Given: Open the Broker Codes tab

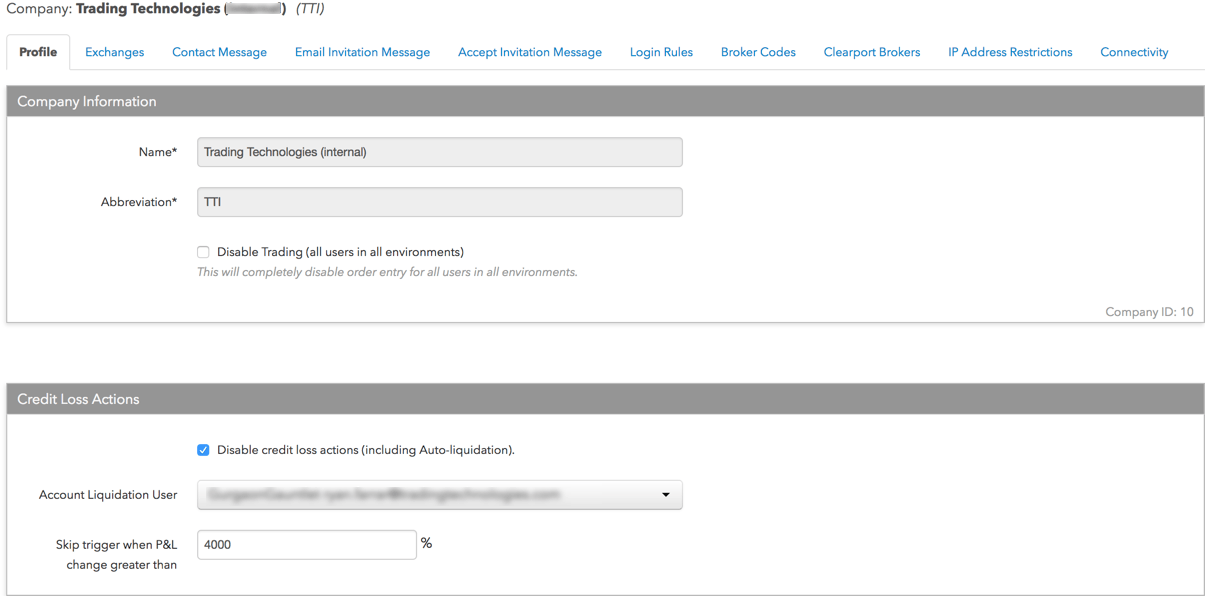Looking at the screenshot, I should (758, 52).
